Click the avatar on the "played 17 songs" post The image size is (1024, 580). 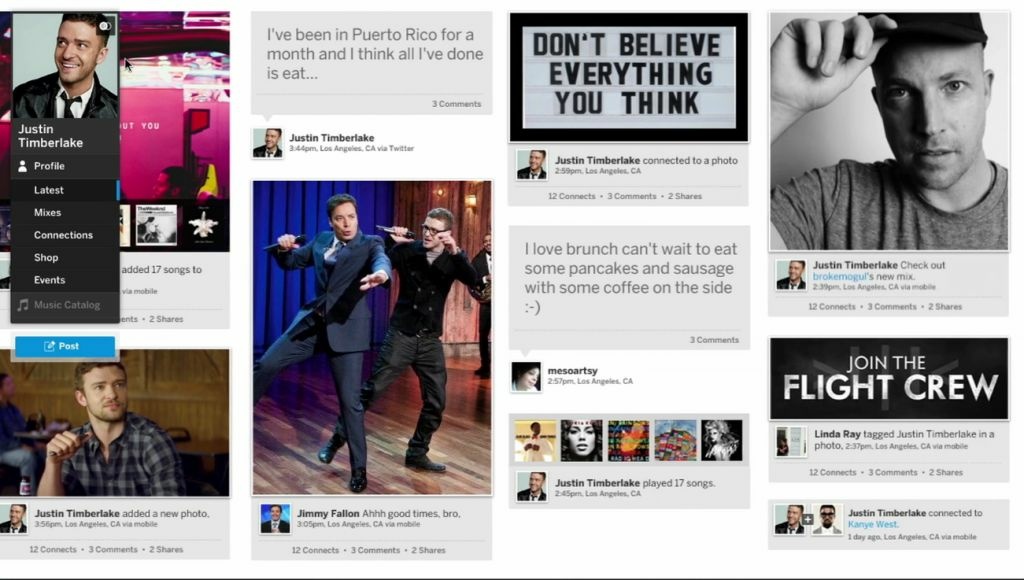(532, 487)
